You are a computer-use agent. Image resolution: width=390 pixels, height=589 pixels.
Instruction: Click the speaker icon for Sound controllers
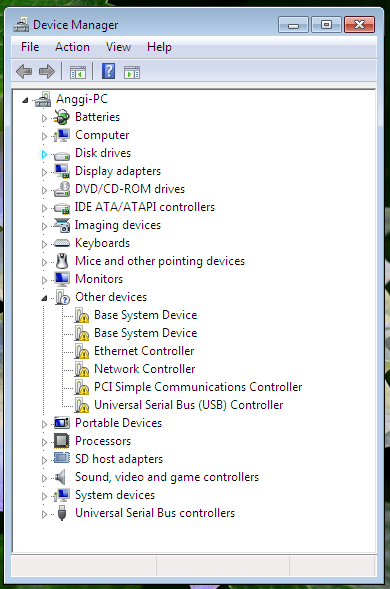[60, 477]
